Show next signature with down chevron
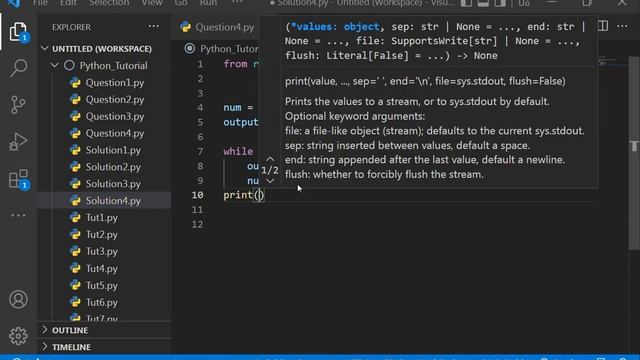This screenshot has width=640, height=360. (x=270, y=181)
